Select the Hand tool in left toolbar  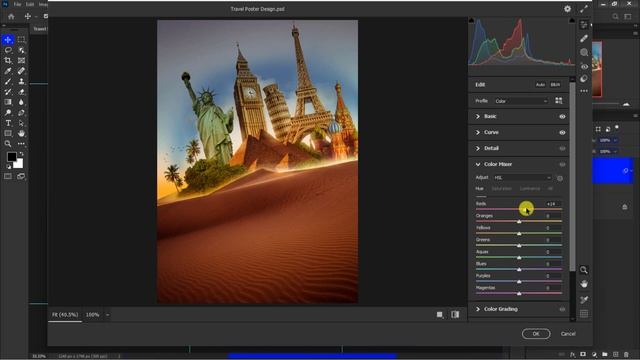[21, 133]
